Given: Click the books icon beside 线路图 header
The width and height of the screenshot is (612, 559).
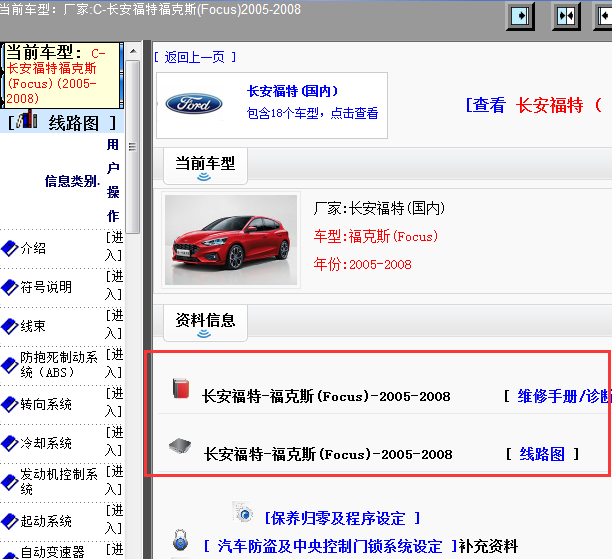Looking at the screenshot, I should [27, 119].
